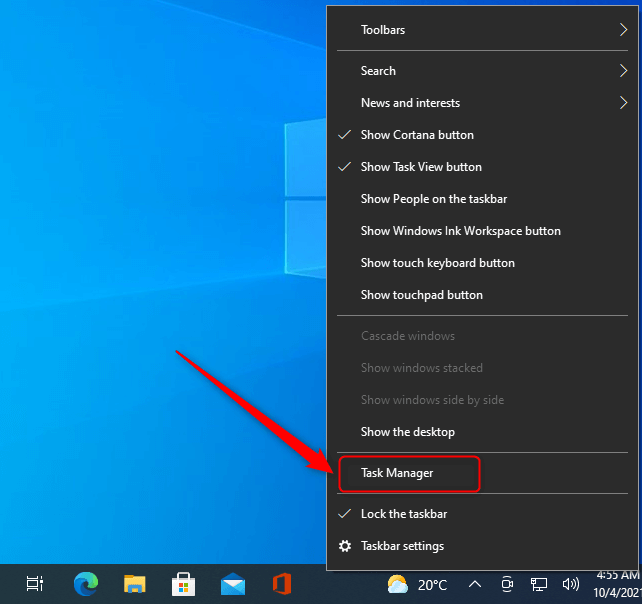Click the weather 20°C widget

417,584
